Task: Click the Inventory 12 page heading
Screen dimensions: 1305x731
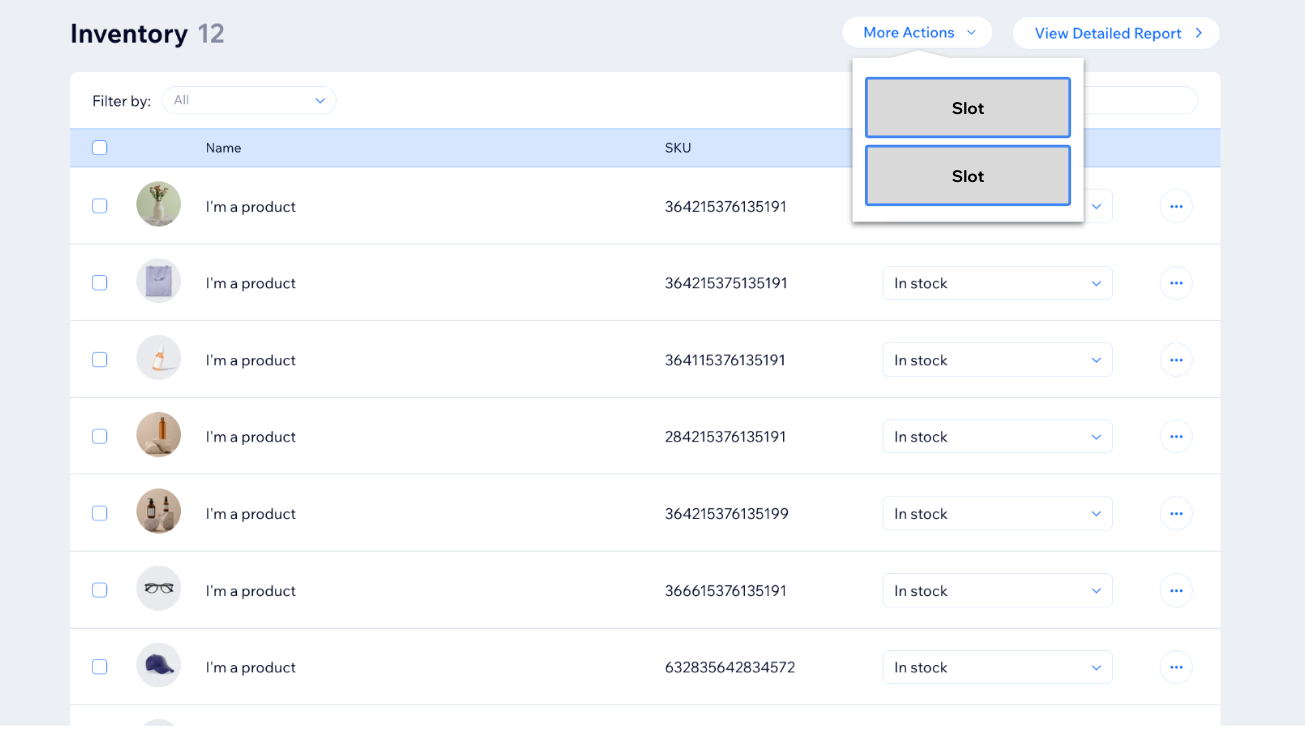Action: click(x=147, y=34)
